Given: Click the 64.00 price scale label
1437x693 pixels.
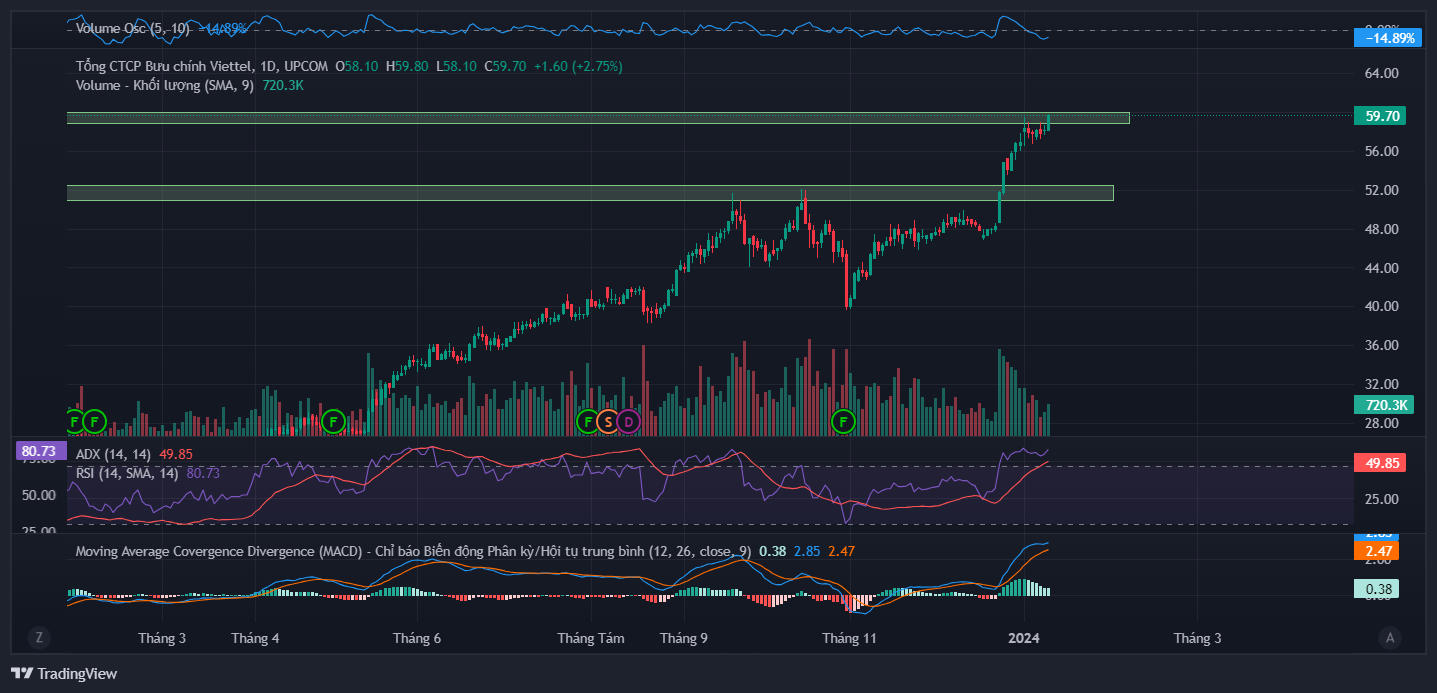Looking at the screenshot, I should click(x=1381, y=74).
